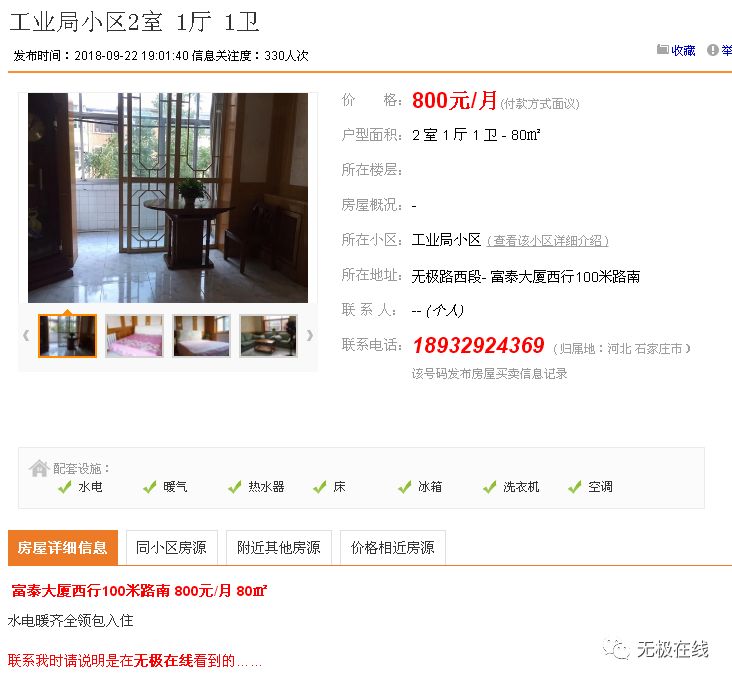The width and height of the screenshot is (732, 681).
Task: Click the green check next to 冰箱
Action: click(404, 487)
